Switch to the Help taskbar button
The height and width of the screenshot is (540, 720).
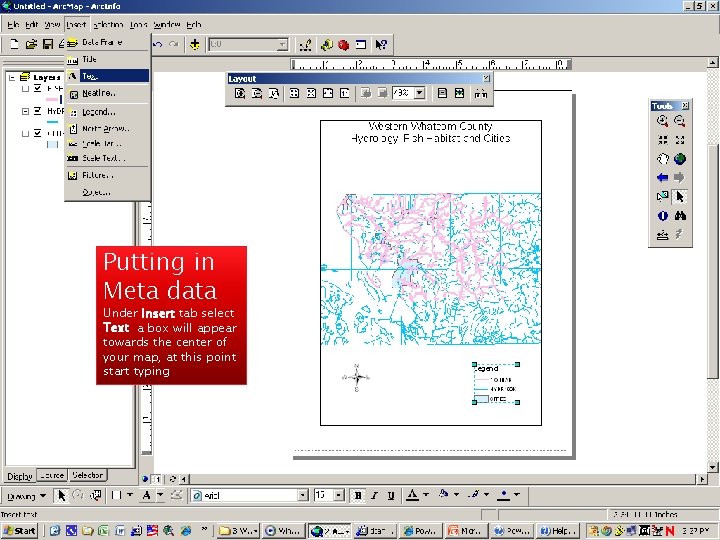click(557, 531)
